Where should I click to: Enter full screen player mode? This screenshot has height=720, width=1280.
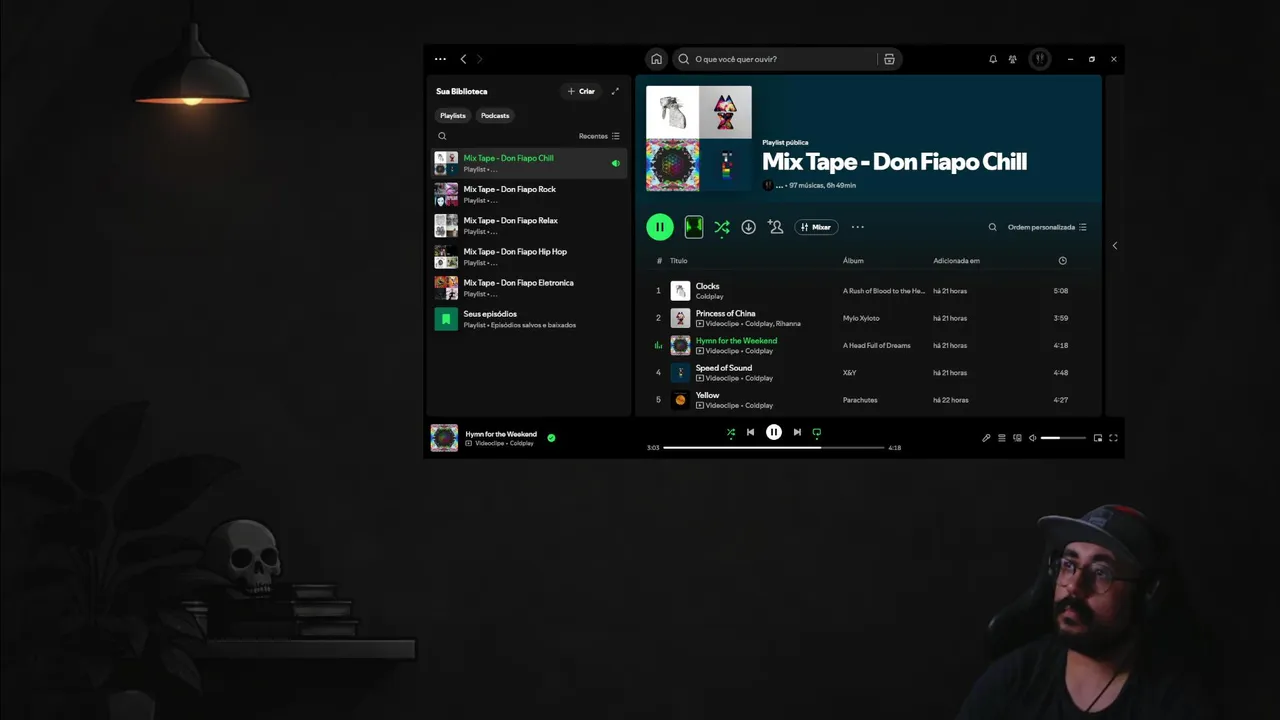pos(1113,438)
